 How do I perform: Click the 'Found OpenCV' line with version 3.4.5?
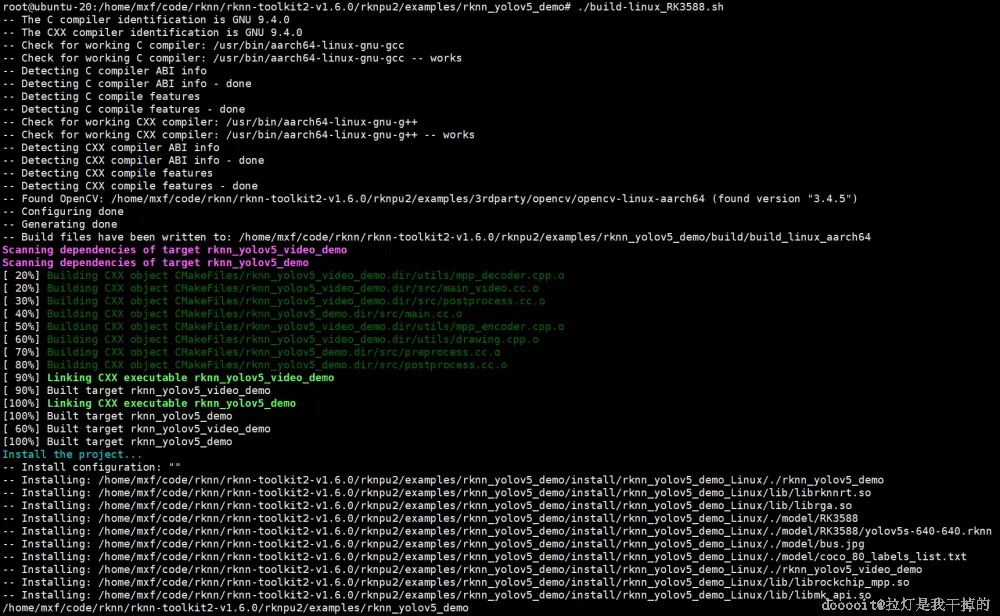pyautogui.click(x=430, y=198)
